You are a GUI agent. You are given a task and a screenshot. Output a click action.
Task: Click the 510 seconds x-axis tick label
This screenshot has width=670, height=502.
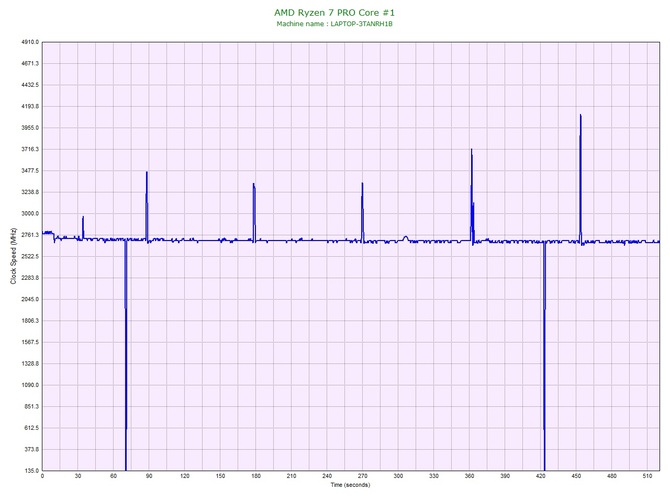click(x=647, y=476)
